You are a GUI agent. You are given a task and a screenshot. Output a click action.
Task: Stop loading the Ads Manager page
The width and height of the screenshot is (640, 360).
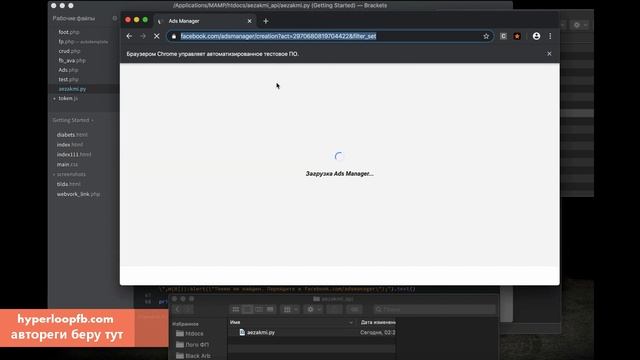point(157,36)
